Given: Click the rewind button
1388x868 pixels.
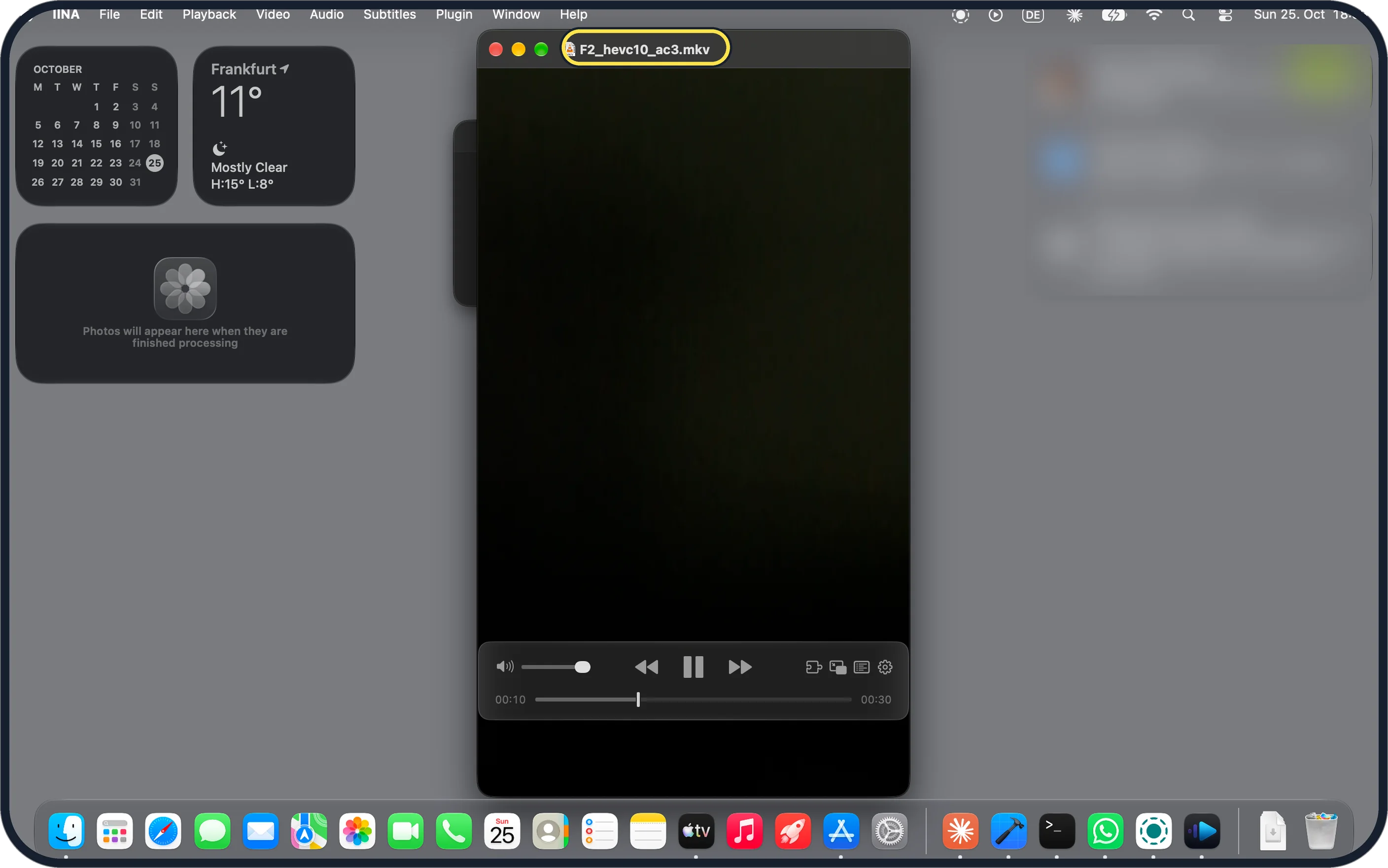Looking at the screenshot, I should (x=646, y=667).
